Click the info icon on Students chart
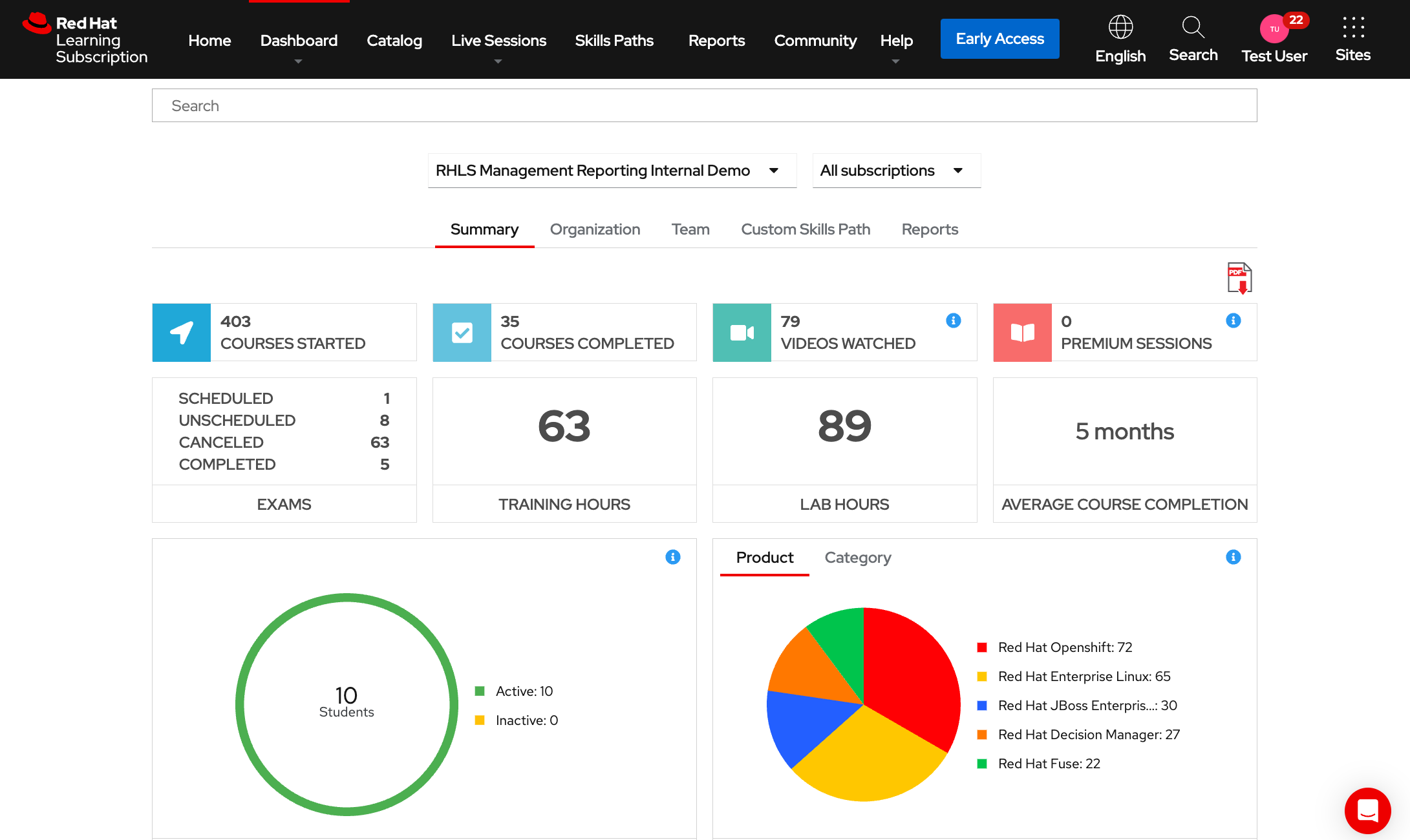 [672, 557]
